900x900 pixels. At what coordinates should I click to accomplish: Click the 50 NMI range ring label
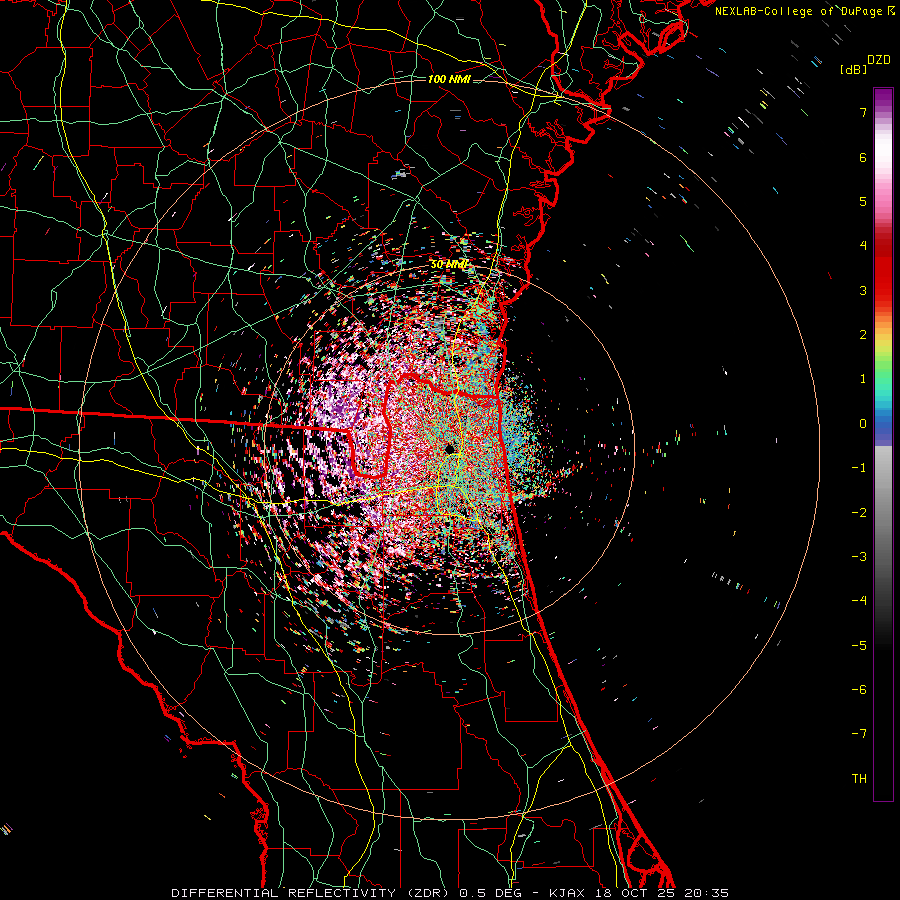(x=449, y=265)
